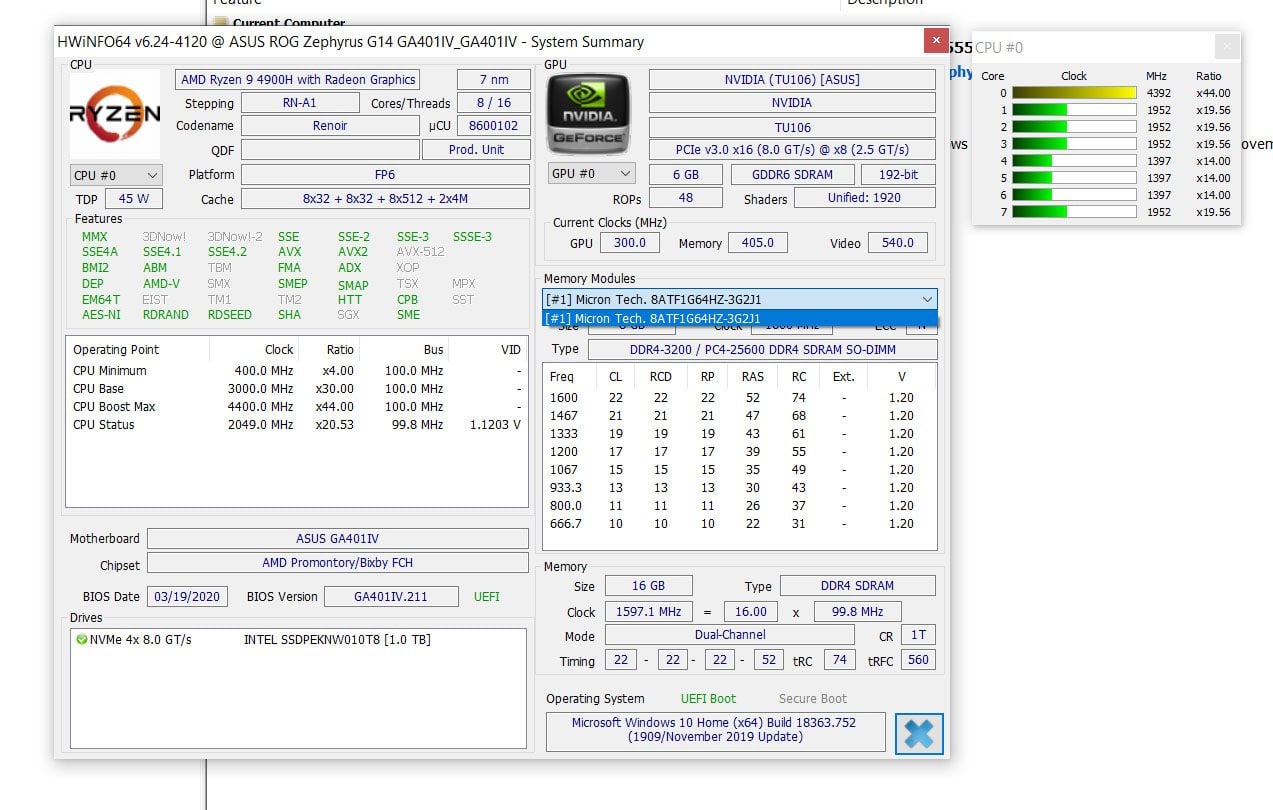
Task: Click the CPU Boost Max operating point row
Action: click(x=296, y=407)
